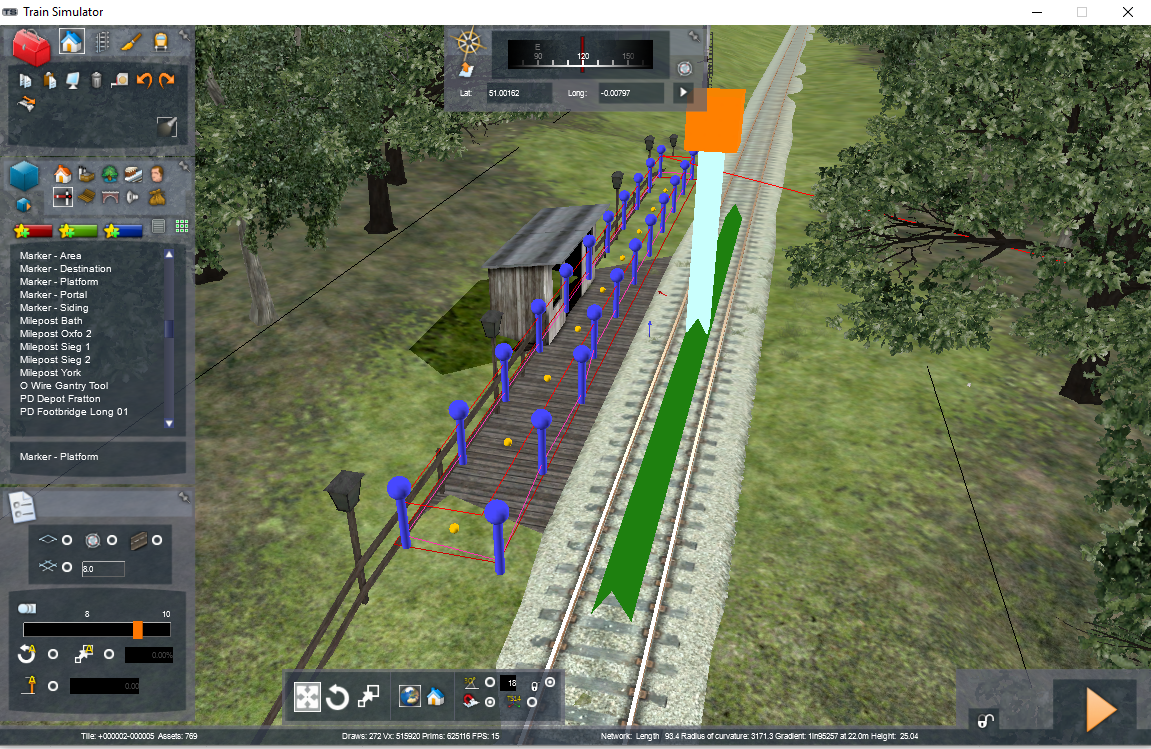Select the track infrastructure signal category
Screen dimensions: 1151x749
62,197
